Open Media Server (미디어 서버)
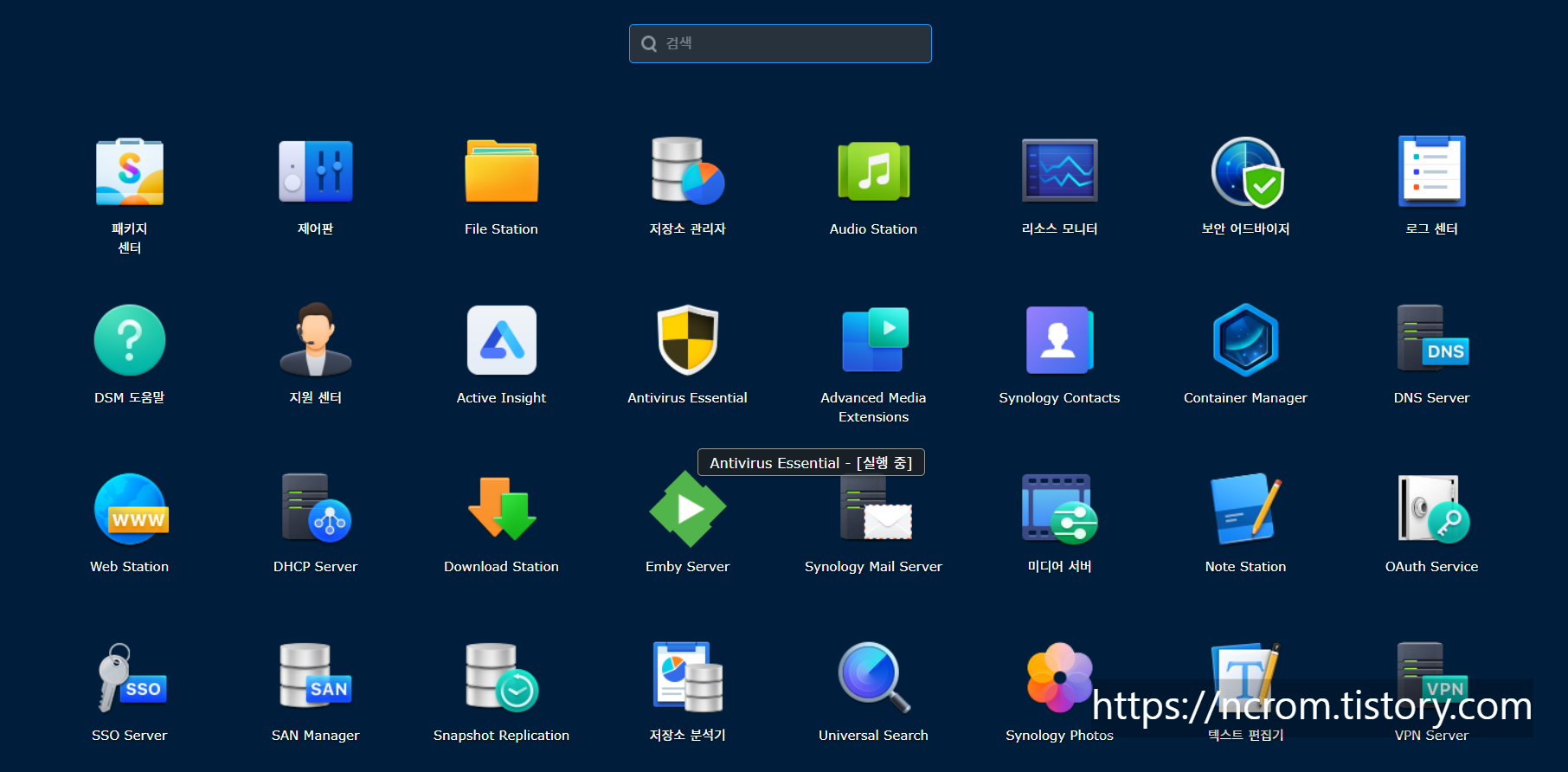 tap(1060, 509)
